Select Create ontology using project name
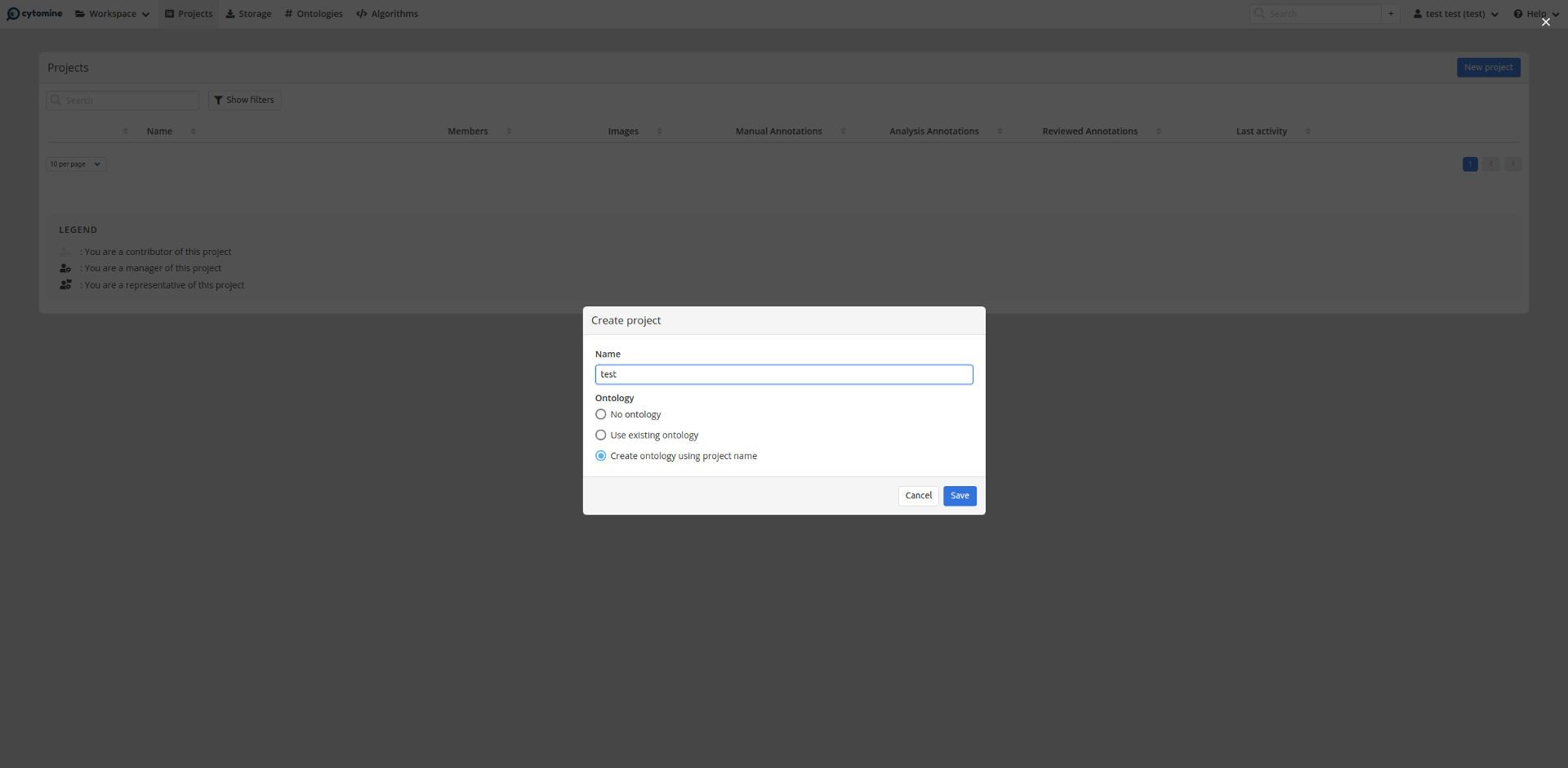Viewport: 1568px width, 768px height. 601,456
